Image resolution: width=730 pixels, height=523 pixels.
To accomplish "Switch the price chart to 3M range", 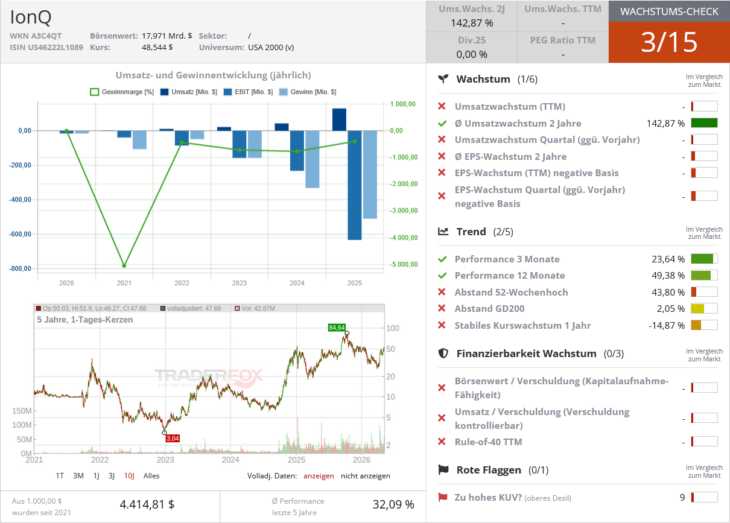I will click(78, 475).
